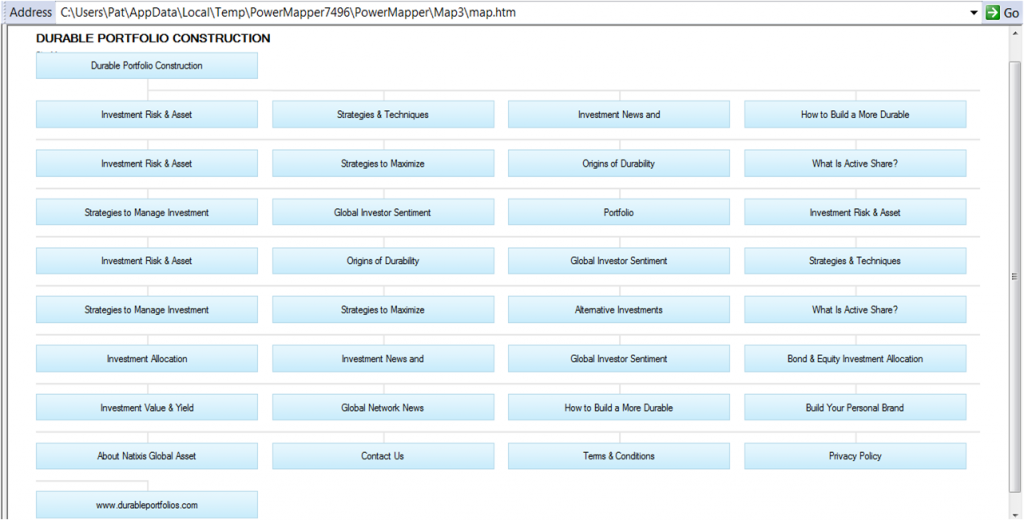Open Investment News and box beside Strategies & Techniques
This screenshot has height=520, width=1024.
619,114
